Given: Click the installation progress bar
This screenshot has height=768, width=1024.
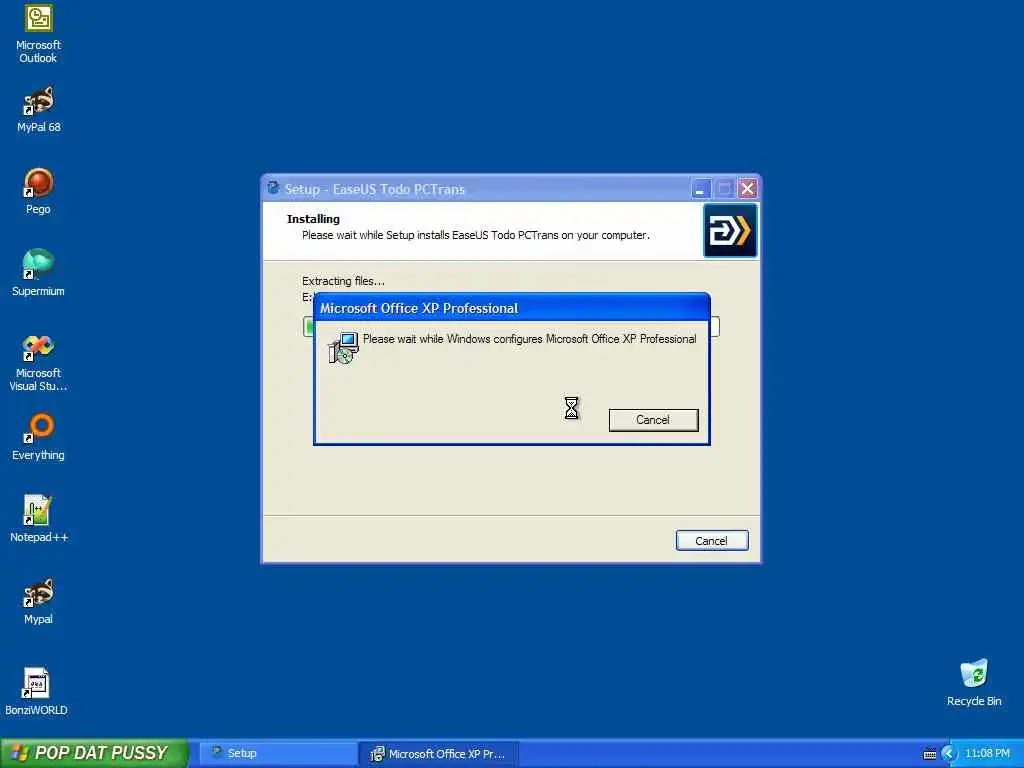Looking at the screenshot, I should pos(511,327).
